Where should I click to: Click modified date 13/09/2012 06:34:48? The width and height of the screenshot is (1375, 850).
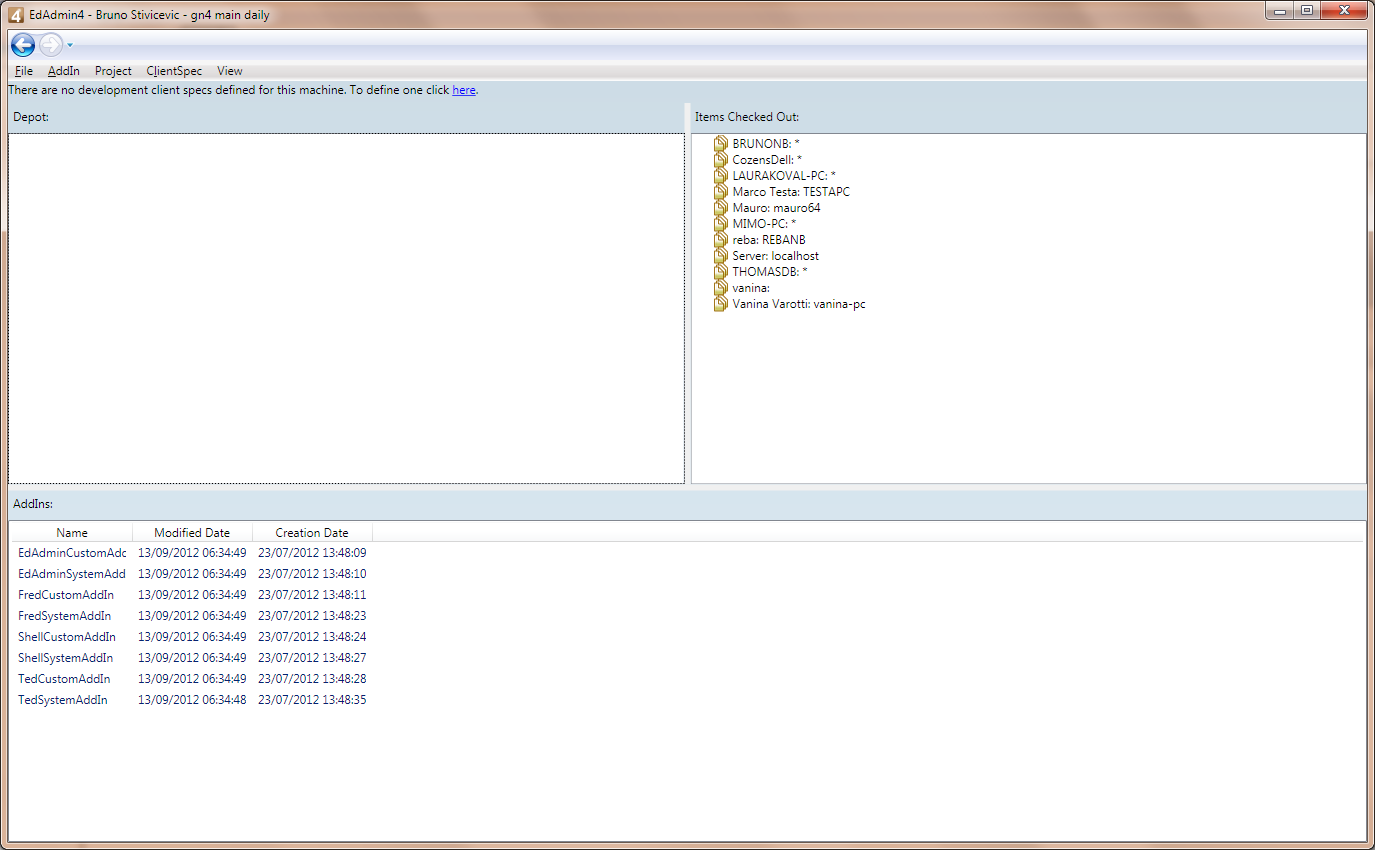click(192, 700)
